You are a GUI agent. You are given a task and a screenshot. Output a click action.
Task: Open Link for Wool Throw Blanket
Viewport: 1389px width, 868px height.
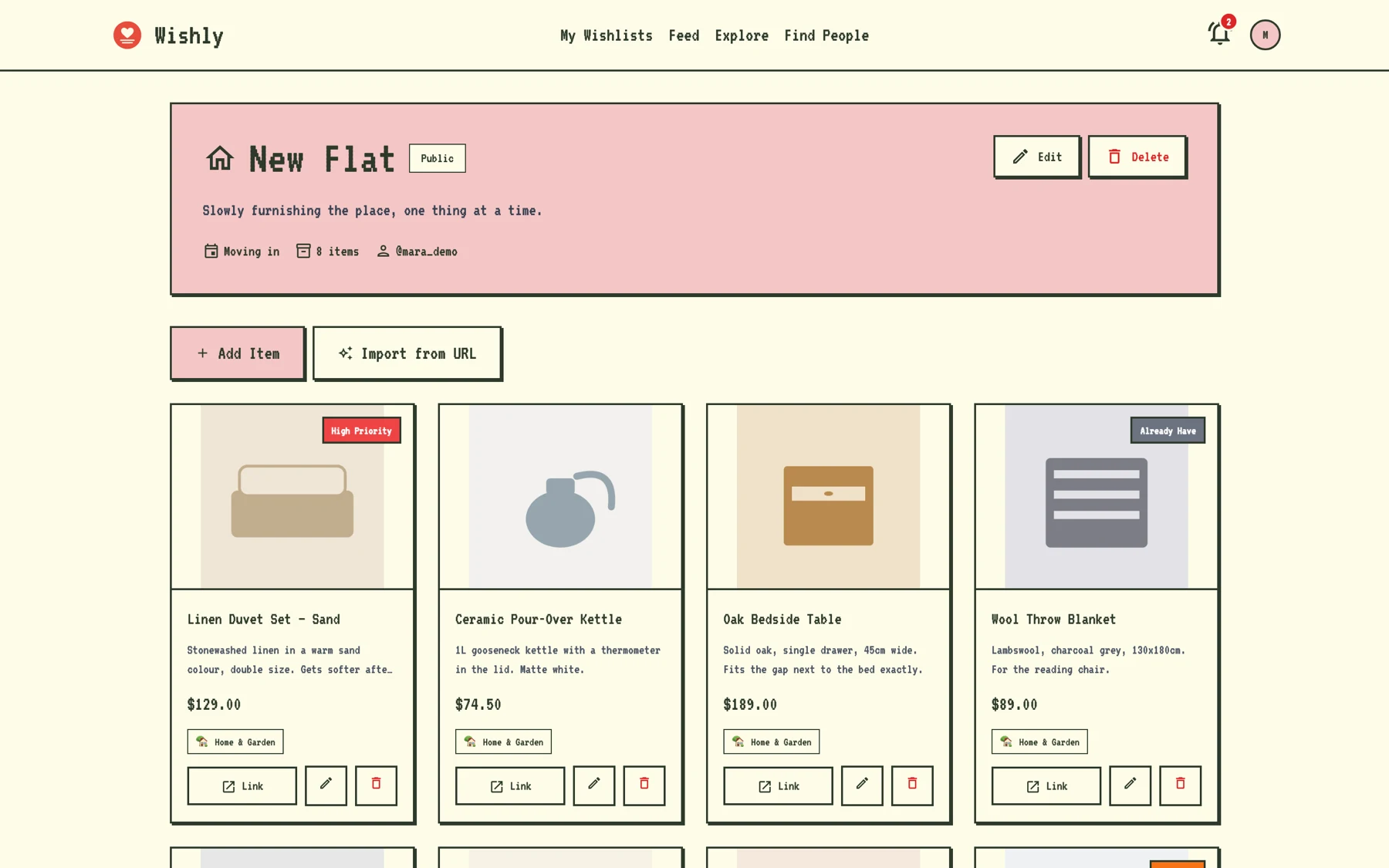(x=1046, y=785)
